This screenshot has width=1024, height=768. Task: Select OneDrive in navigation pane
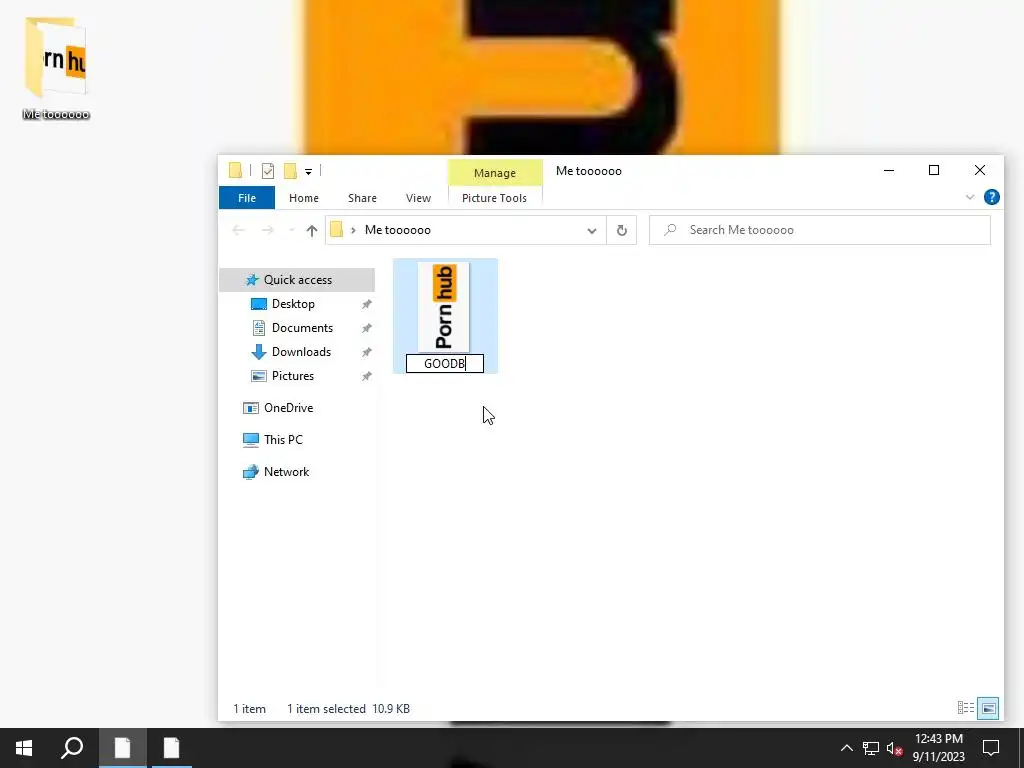tap(288, 408)
